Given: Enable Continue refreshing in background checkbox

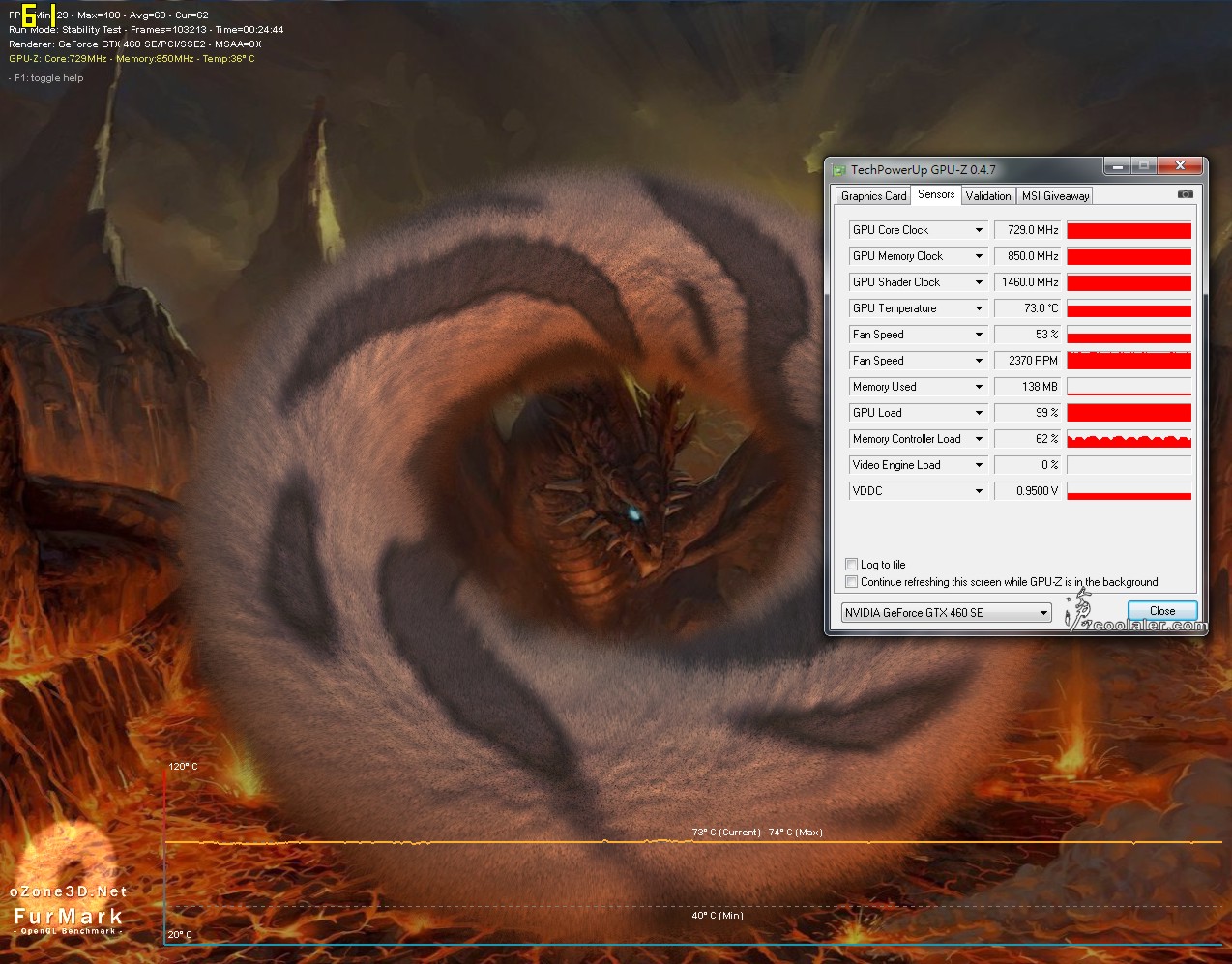Looking at the screenshot, I should (x=851, y=582).
